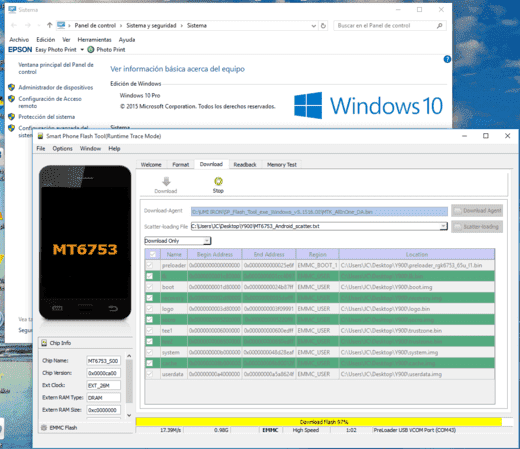This screenshot has height=449, width=520.
Task: Click the EMMC Flash gear icon
Action: pyautogui.click(x=44, y=428)
